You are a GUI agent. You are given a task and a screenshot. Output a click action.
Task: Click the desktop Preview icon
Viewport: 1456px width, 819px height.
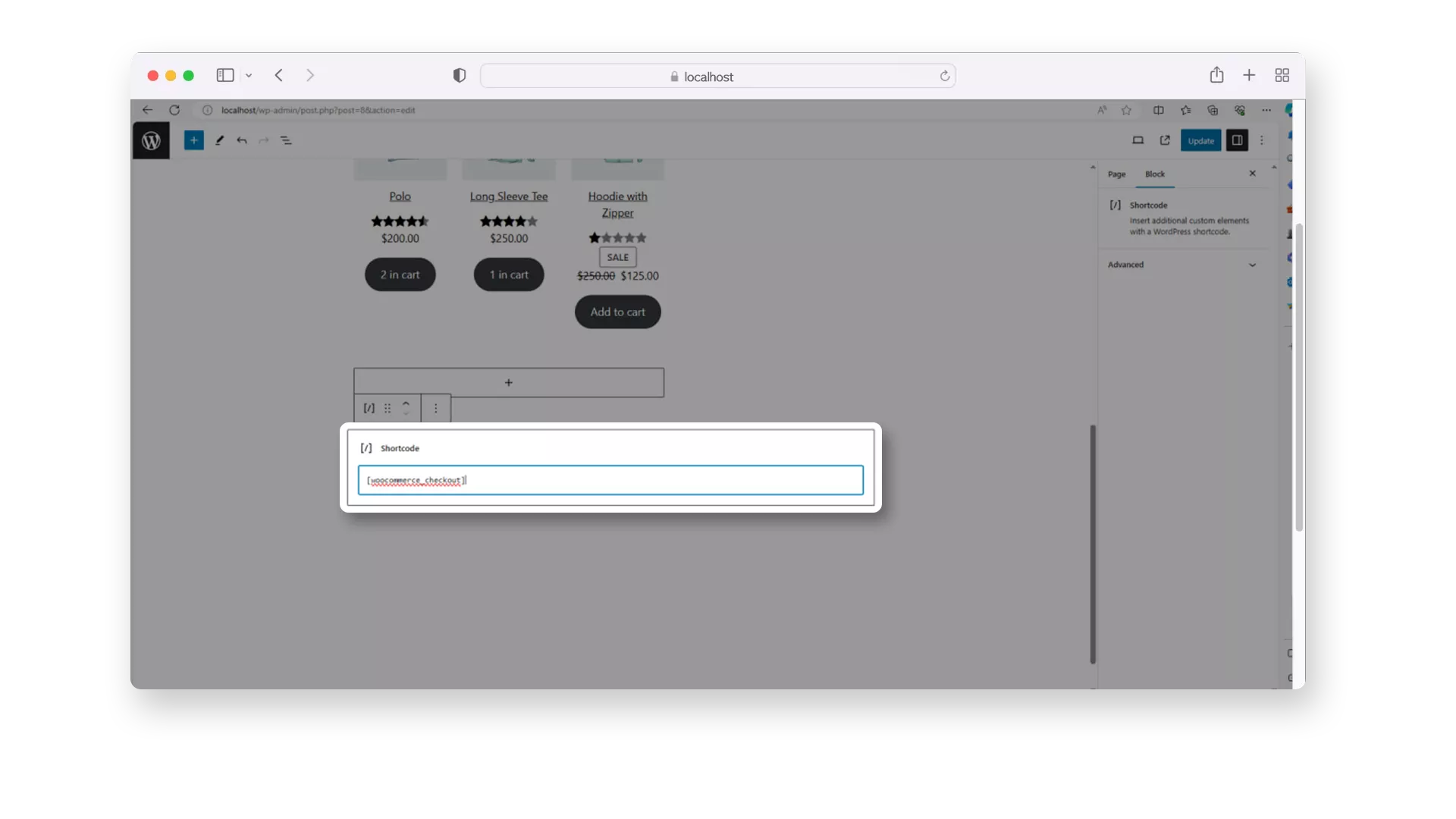(x=1137, y=140)
